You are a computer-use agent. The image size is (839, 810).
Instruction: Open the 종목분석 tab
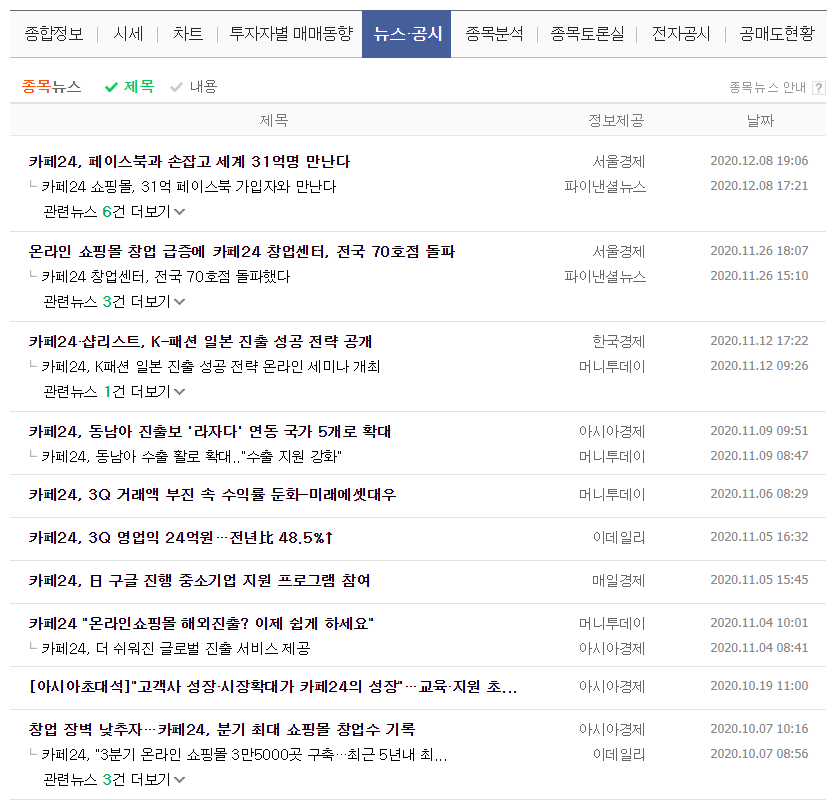coord(494,34)
